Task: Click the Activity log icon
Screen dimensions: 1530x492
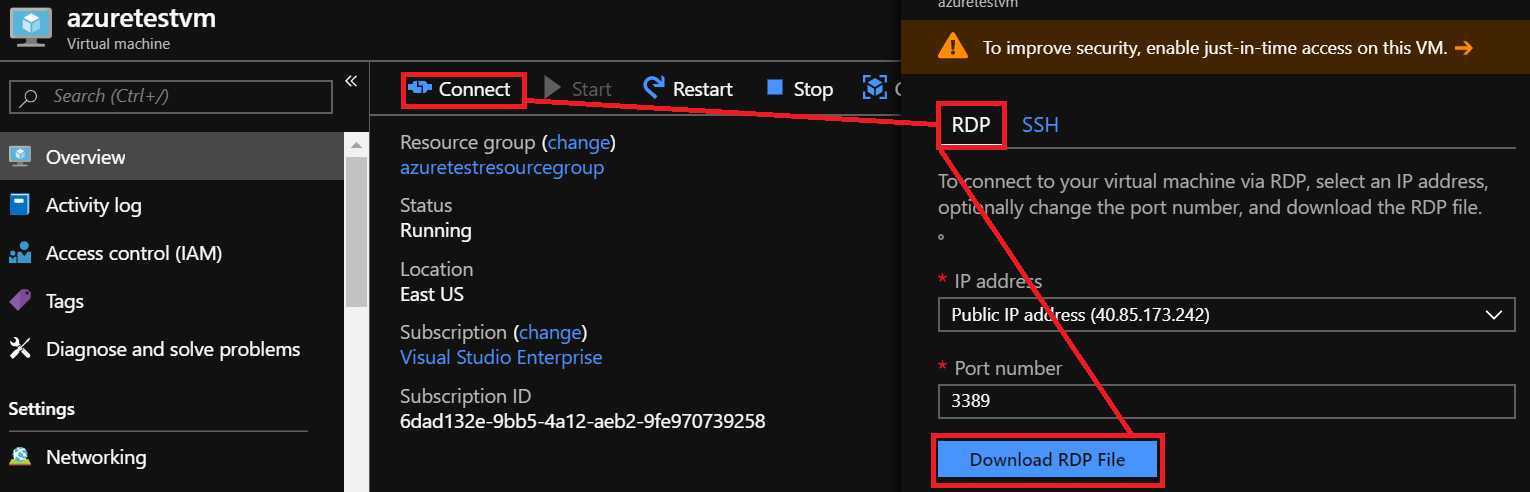Action: coord(20,205)
